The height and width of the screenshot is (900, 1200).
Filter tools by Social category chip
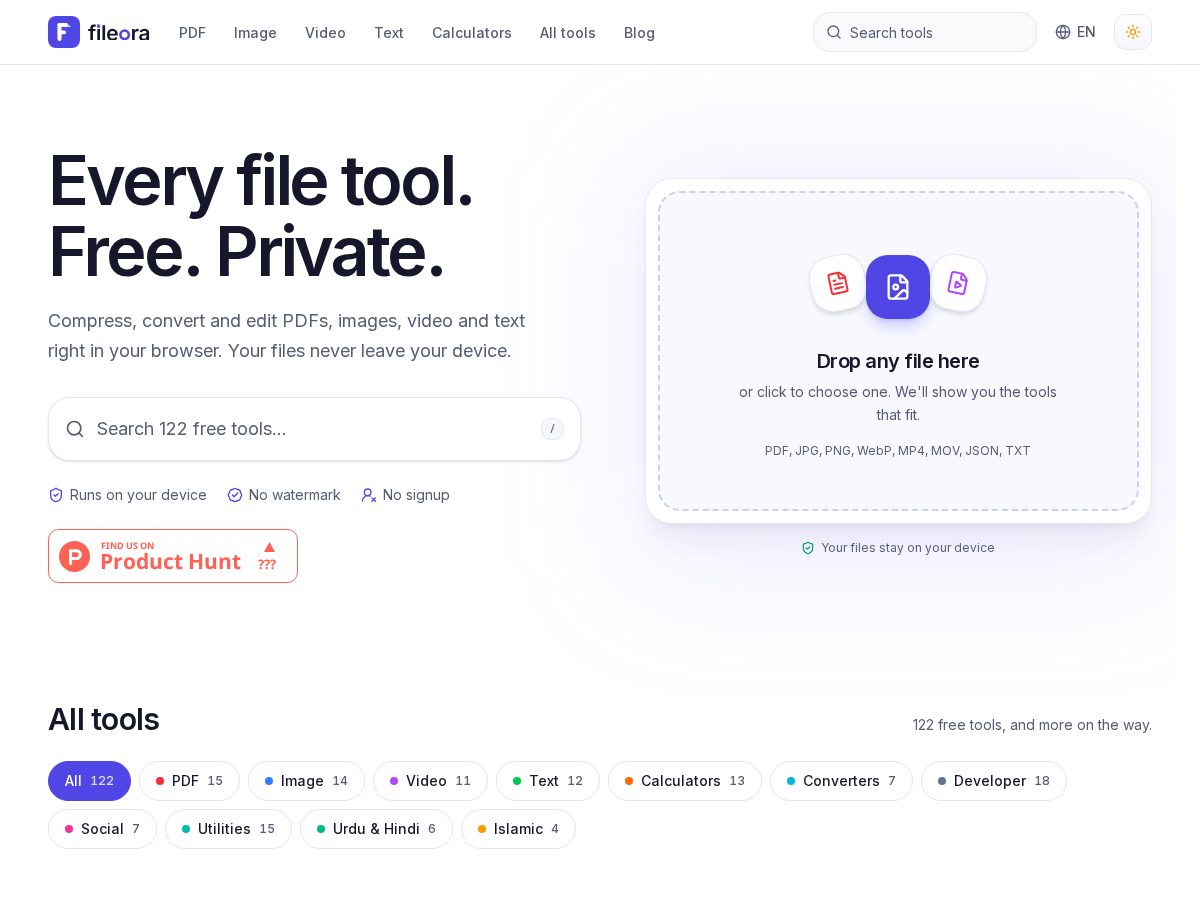[102, 829]
